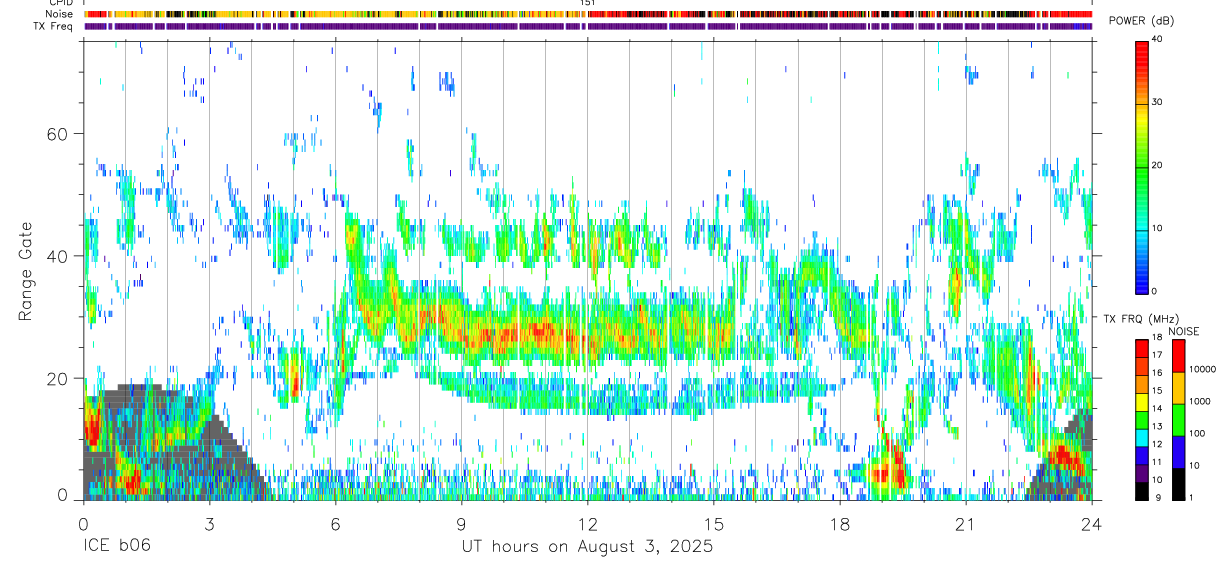The height and width of the screenshot is (567, 1228).
Task: Click the 100 label on Noise scale
Action: coord(1198,433)
